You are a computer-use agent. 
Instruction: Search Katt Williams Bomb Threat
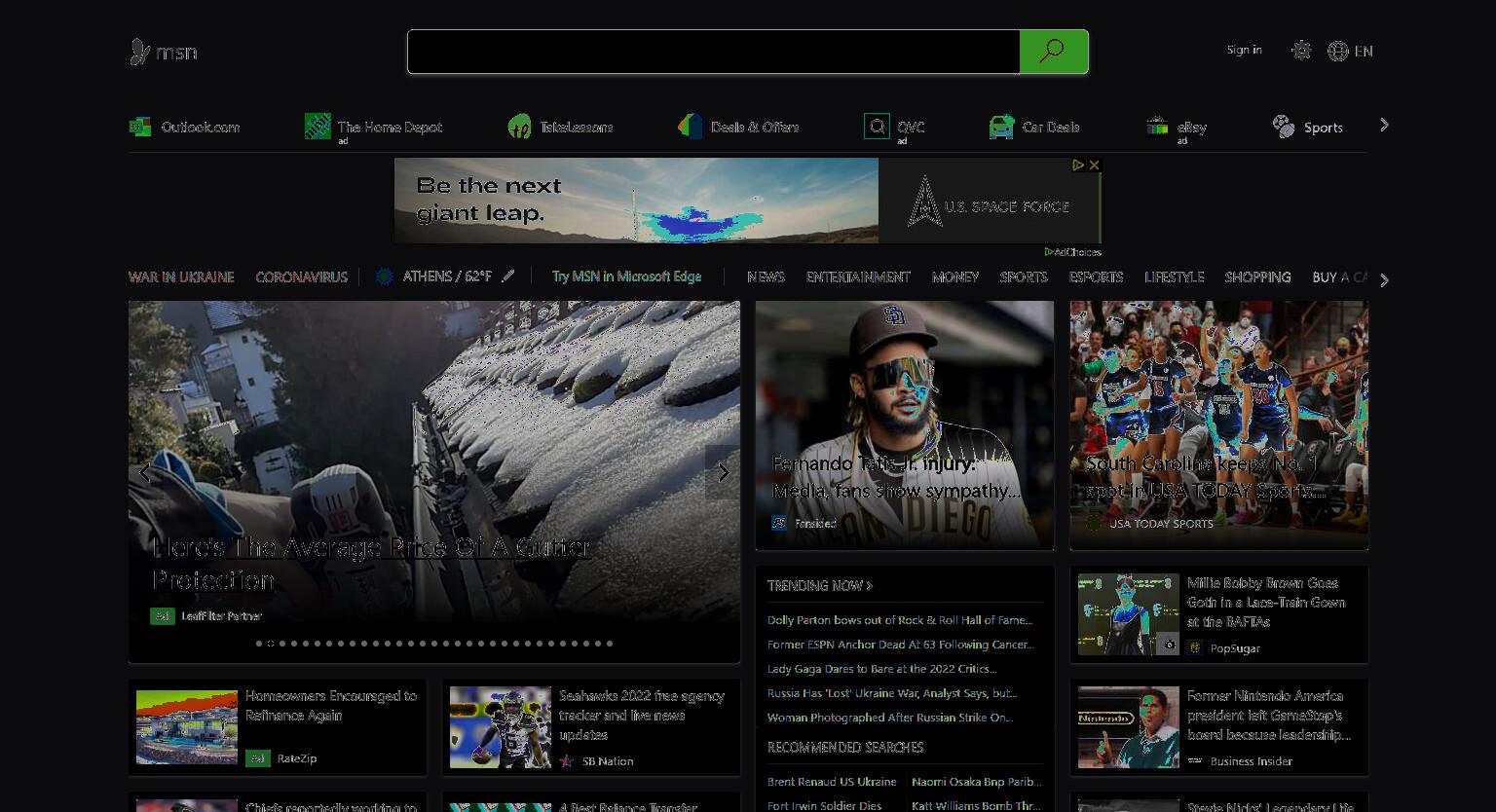(x=976, y=806)
